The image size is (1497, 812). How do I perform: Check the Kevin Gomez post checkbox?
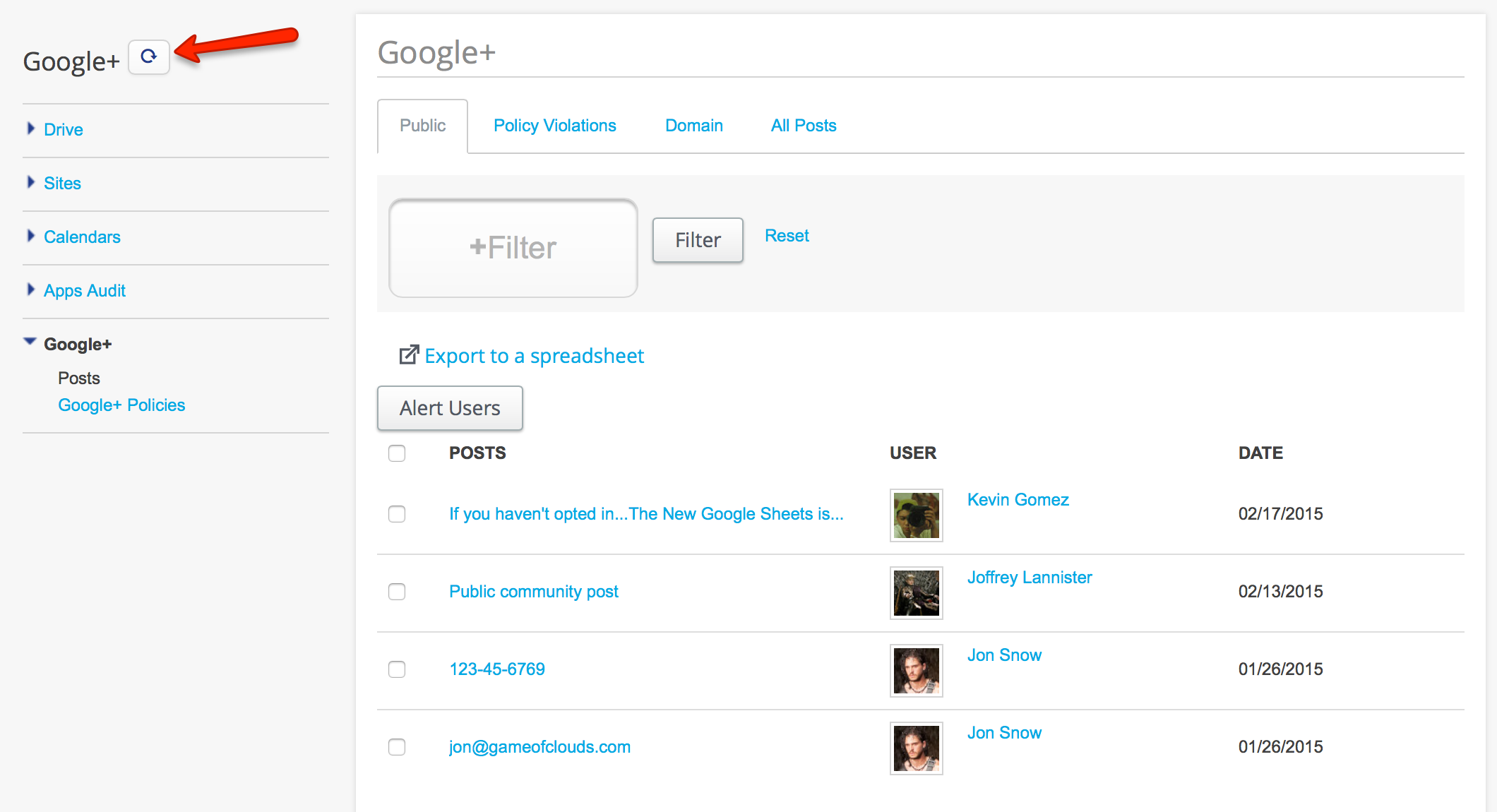[x=397, y=514]
